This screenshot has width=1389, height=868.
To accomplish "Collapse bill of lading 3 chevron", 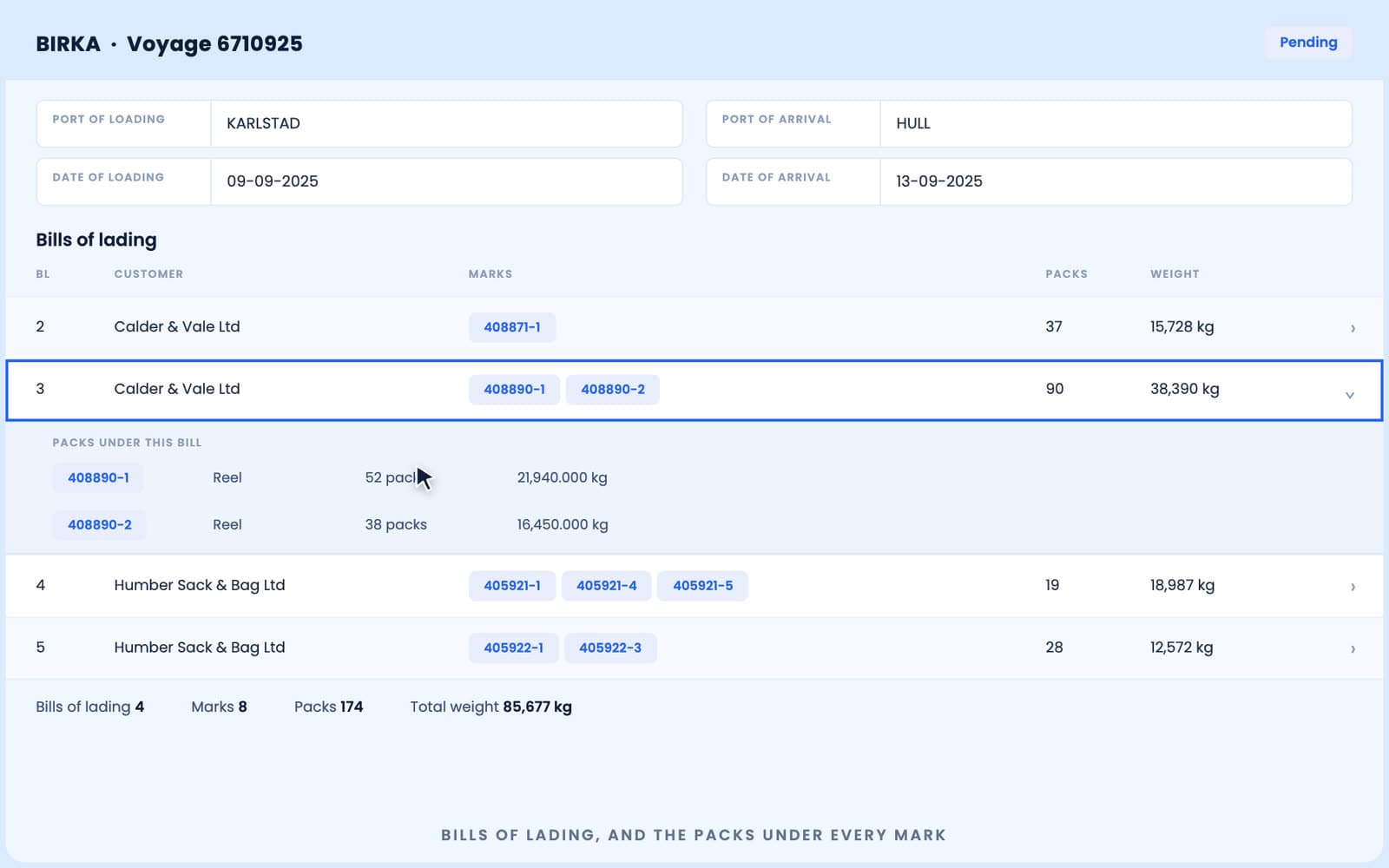I will 1350,395.
